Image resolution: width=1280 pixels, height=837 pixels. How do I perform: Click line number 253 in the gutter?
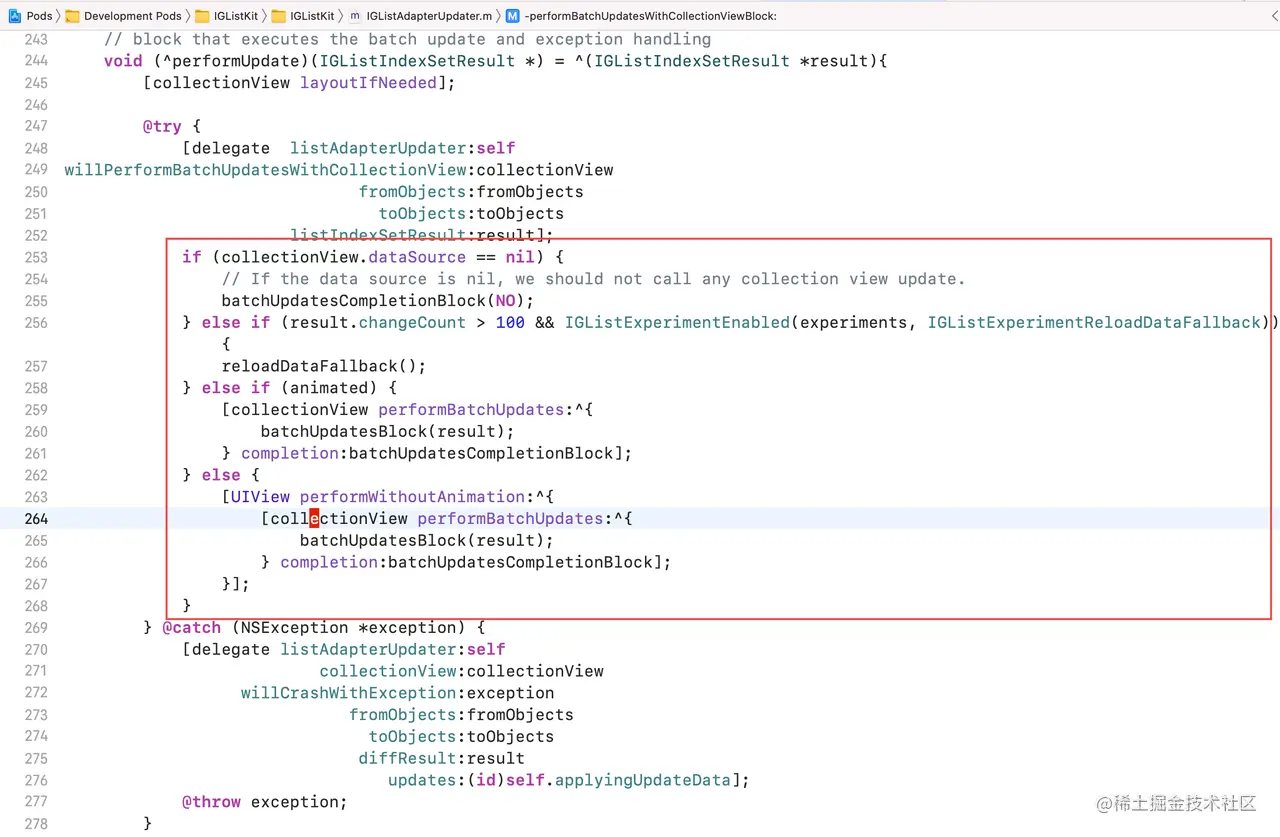point(36,257)
